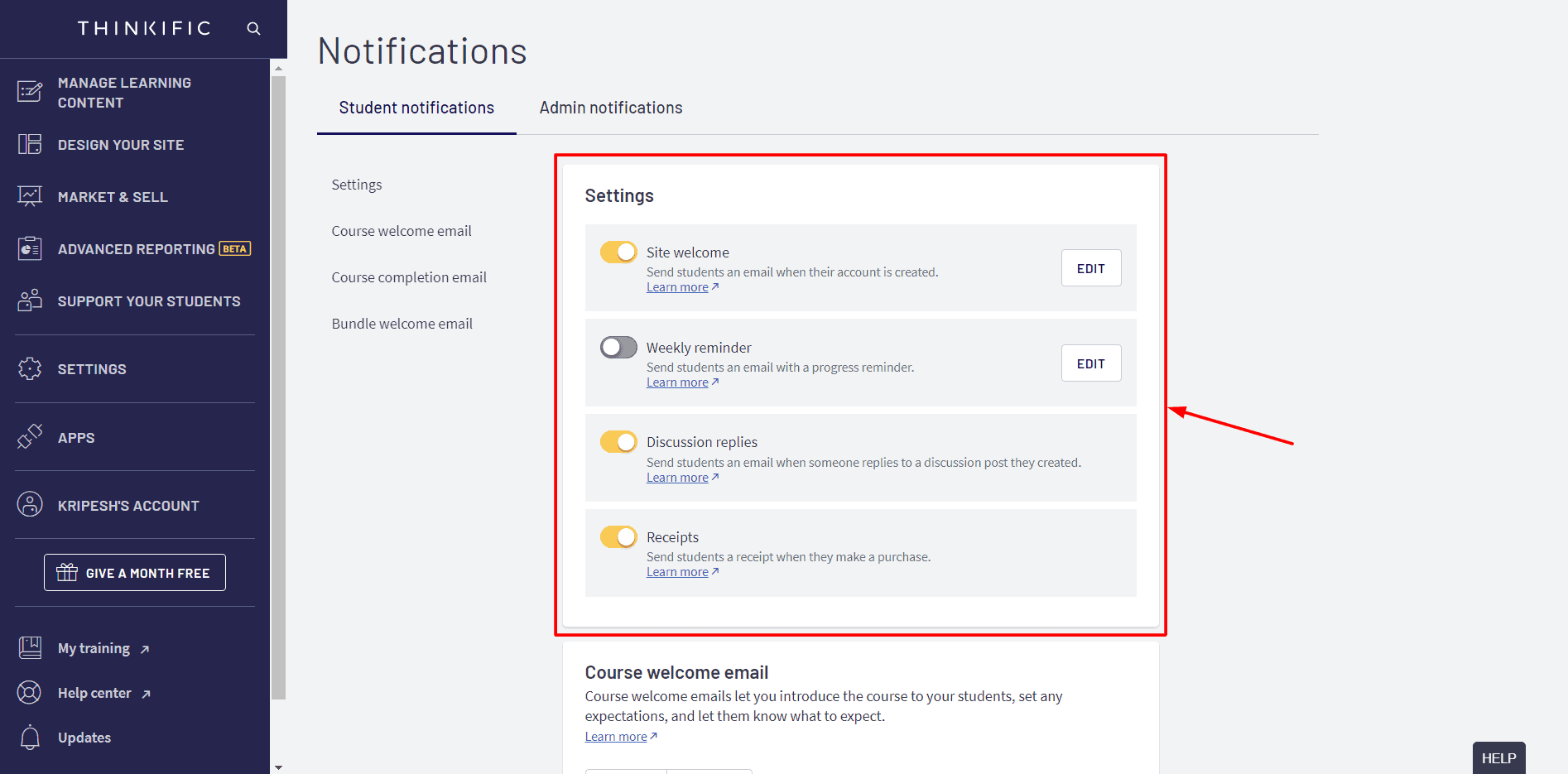
Task: Click the Course welcome email heading
Action: (676, 672)
